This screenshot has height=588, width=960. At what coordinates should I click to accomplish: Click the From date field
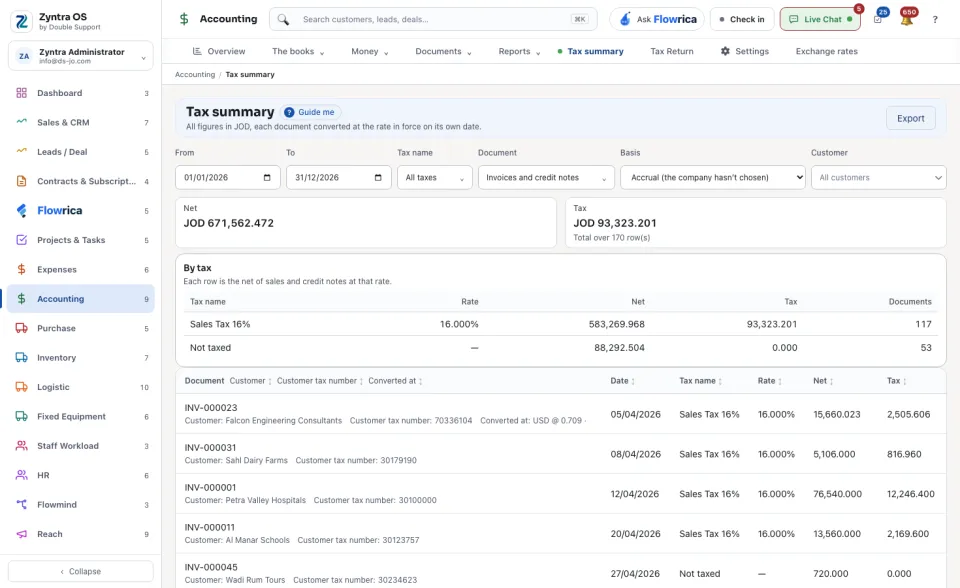pos(228,178)
